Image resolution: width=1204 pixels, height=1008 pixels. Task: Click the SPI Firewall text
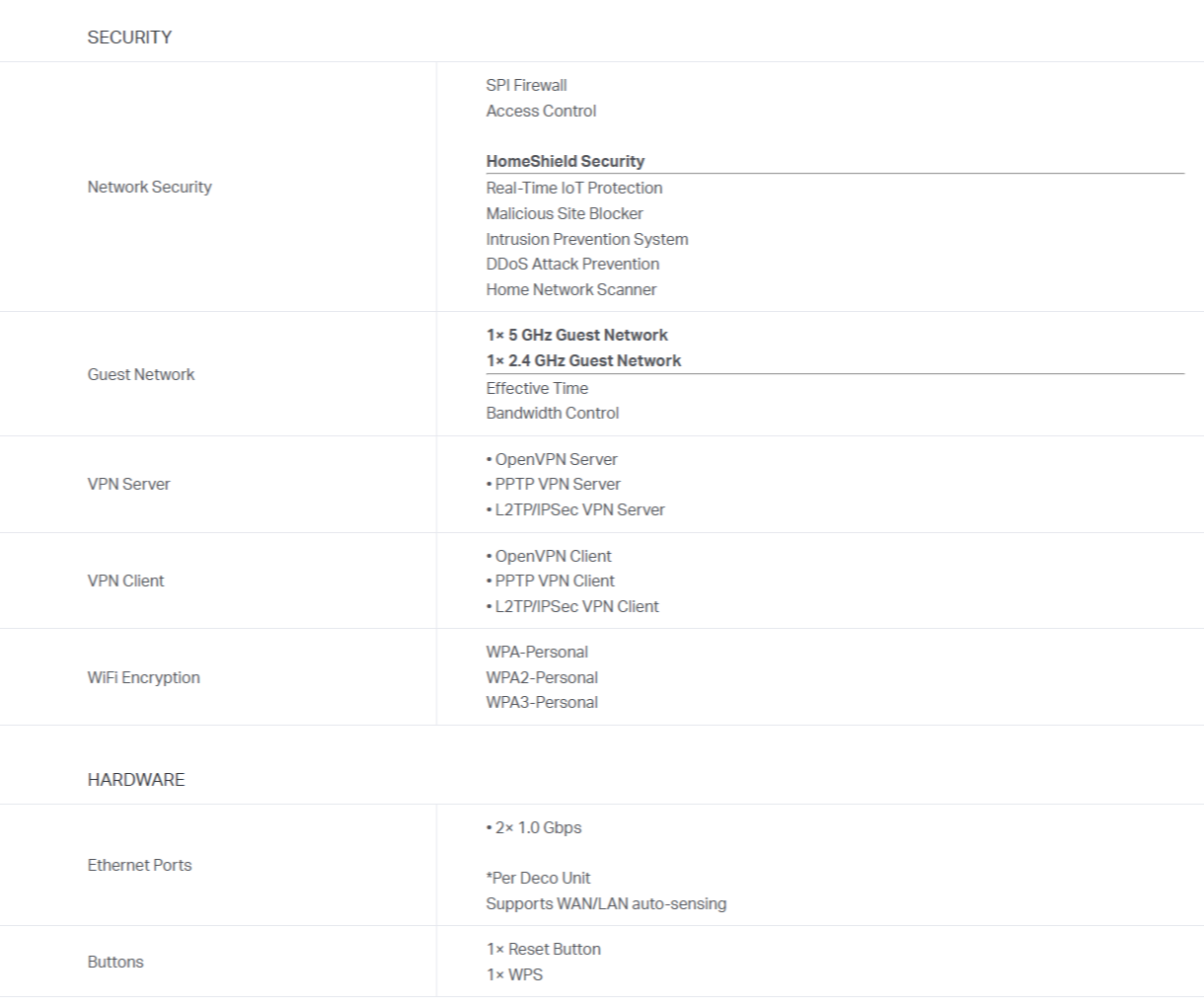[x=526, y=85]
